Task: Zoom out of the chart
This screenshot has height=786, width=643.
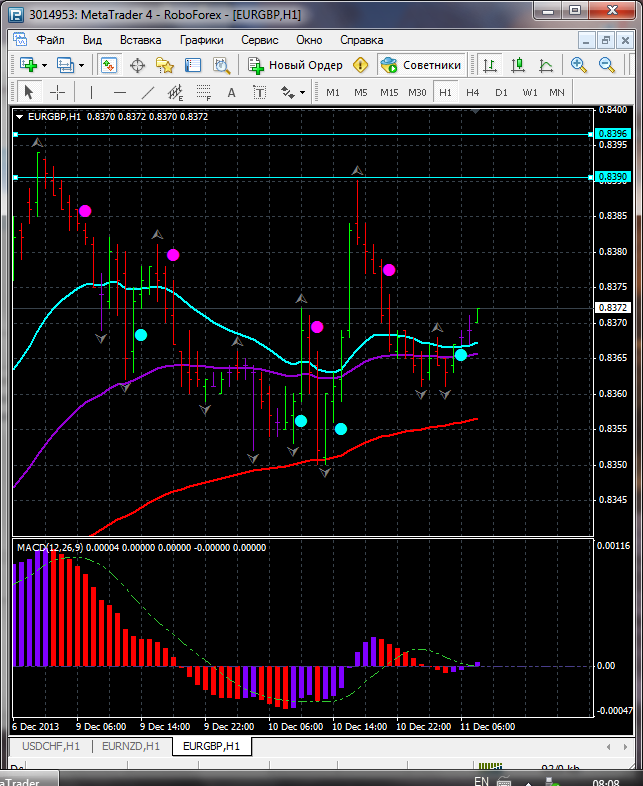Action: click(607, 65)
